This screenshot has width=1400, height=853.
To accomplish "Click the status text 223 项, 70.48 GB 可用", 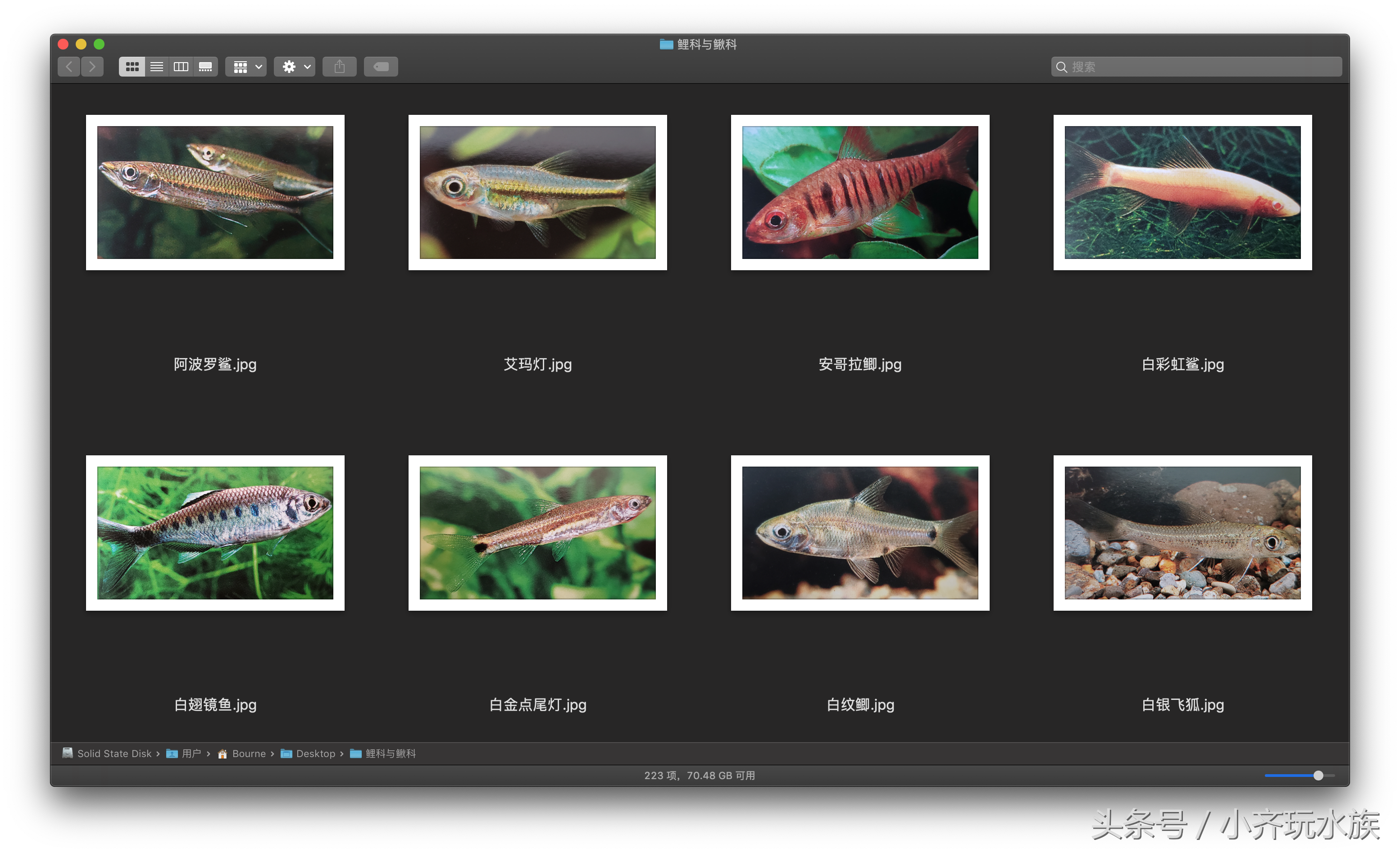I will (700, 776).
